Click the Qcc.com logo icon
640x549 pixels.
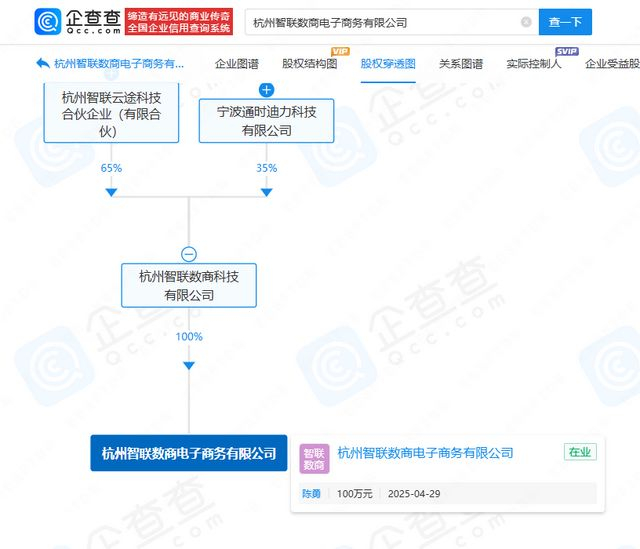(48, 22)
